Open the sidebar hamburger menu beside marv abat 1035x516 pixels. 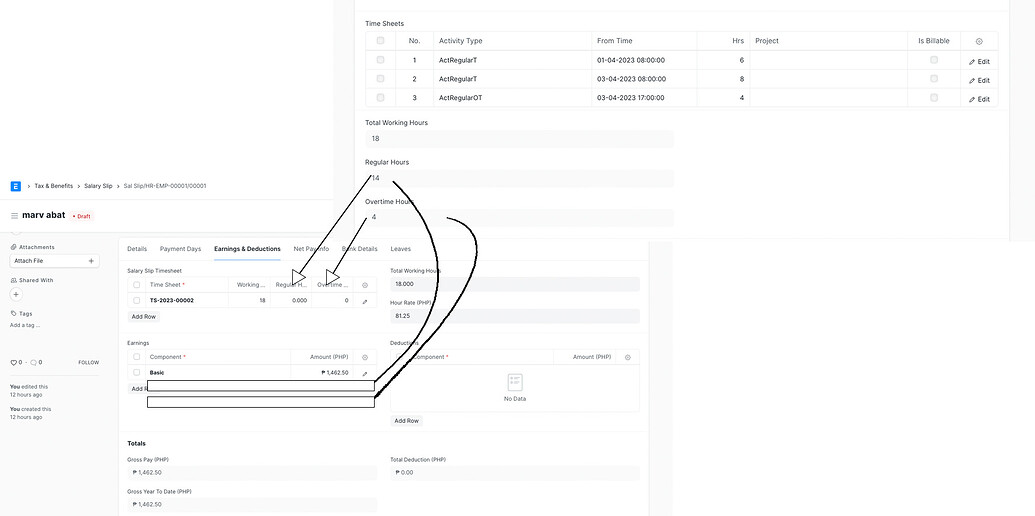tap(15, 216)
